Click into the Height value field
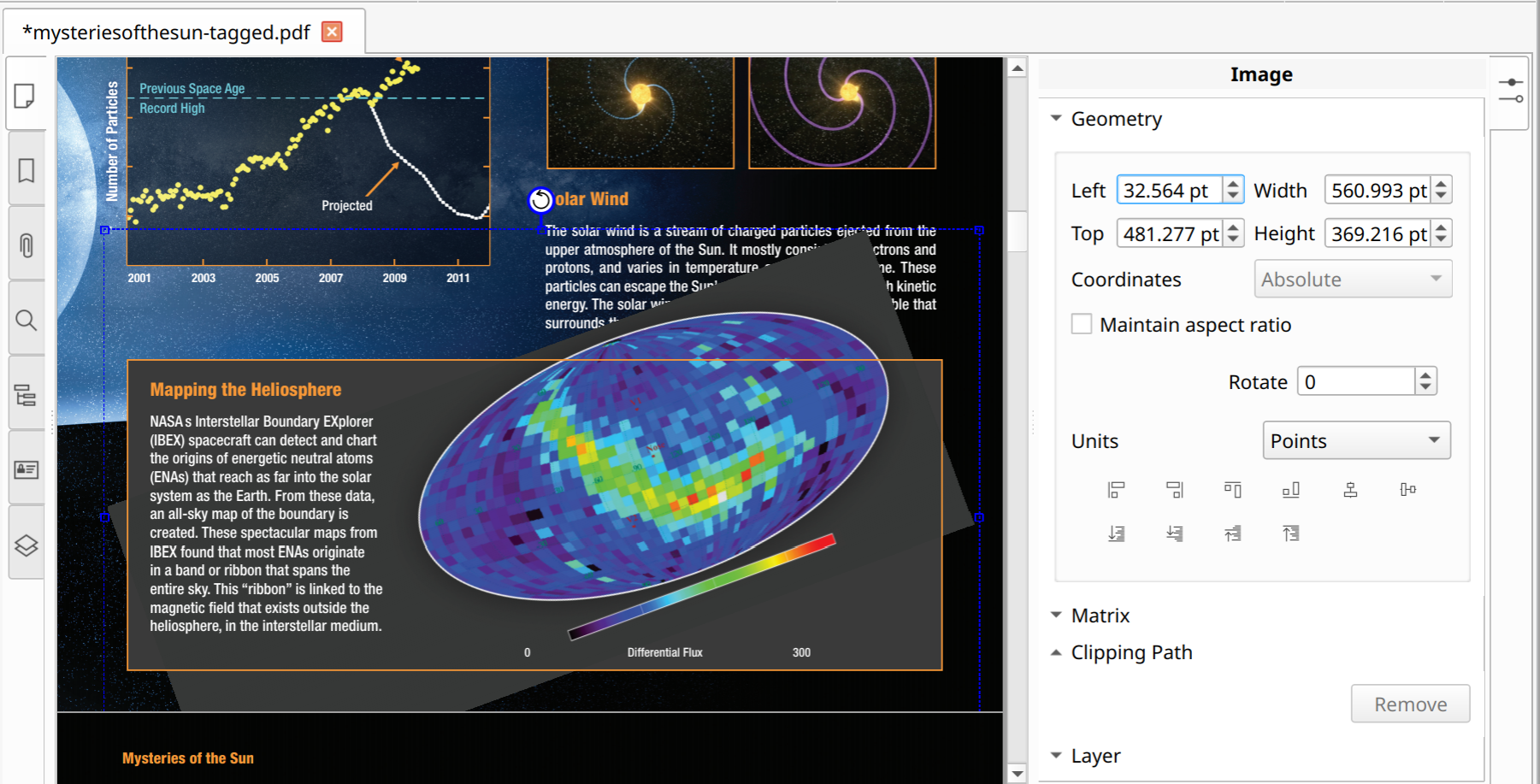Viewport: 1540px width, 784px height. pos(1378,233)
